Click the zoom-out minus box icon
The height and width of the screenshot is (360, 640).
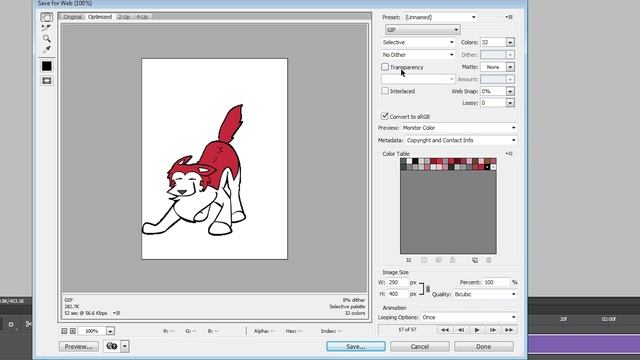pyautogui.click(x=64, y=331)
